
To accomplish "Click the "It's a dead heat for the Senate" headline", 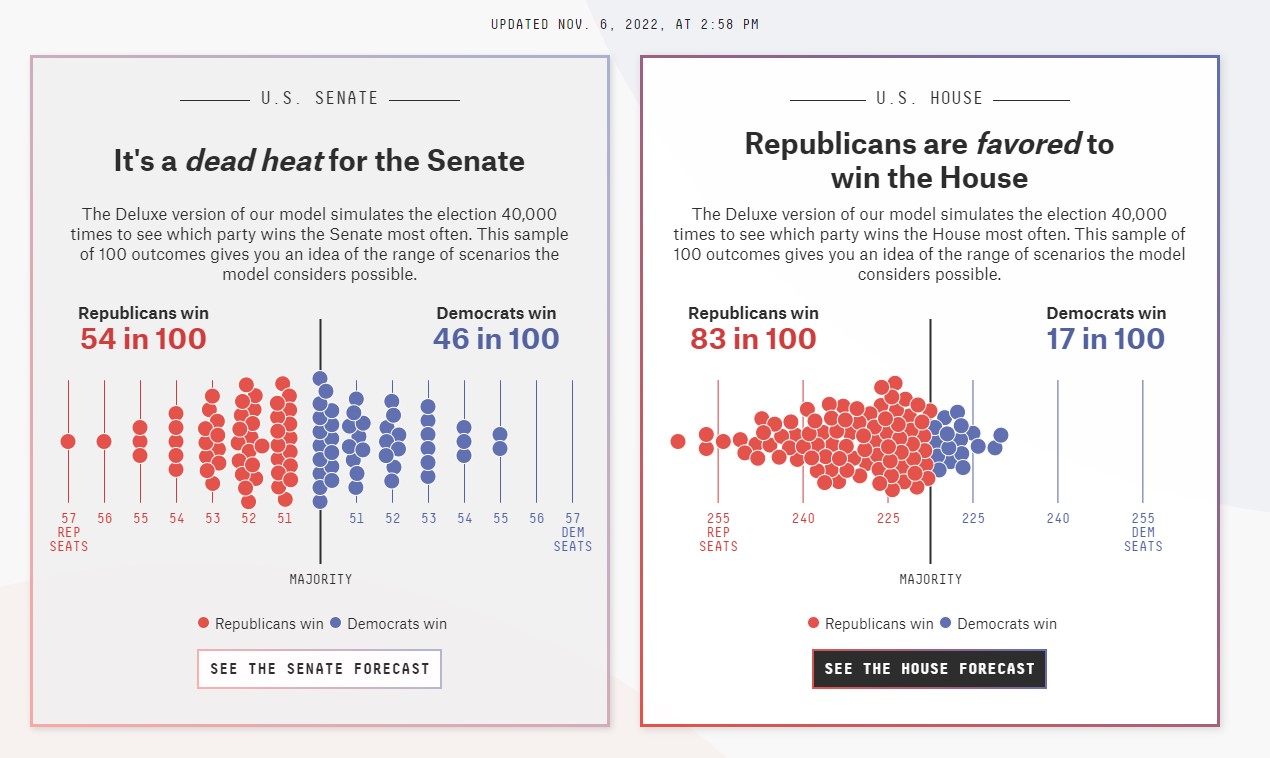I will [x=319, y=161].
